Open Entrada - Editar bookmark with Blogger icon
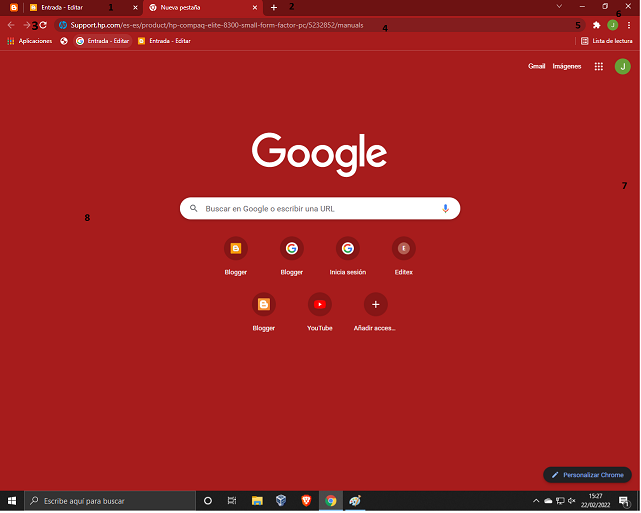 click(x=164, y=41)
